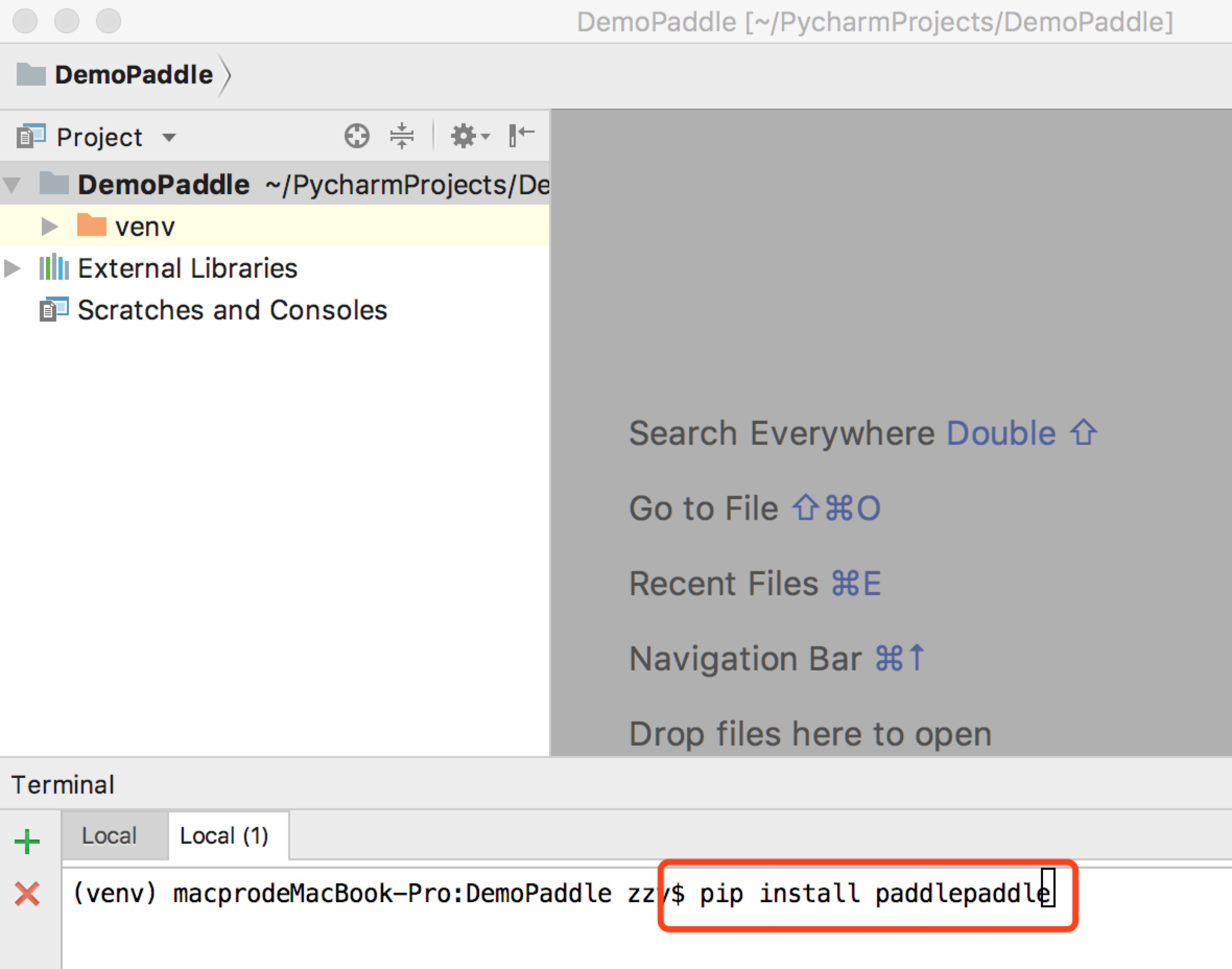Click the Drop files here to open text

[x=811, y=734]
